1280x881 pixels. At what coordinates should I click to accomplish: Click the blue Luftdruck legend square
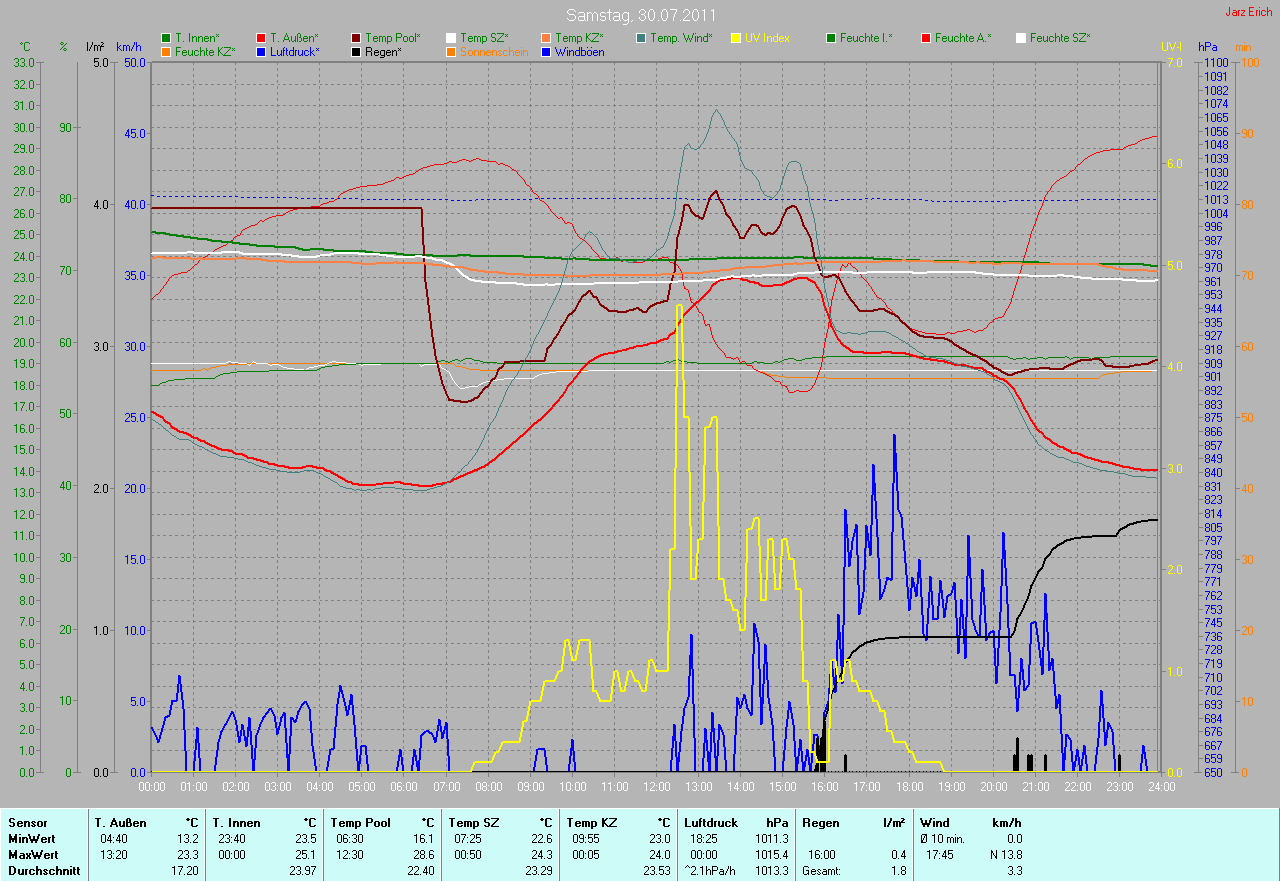tap(261, 51)
